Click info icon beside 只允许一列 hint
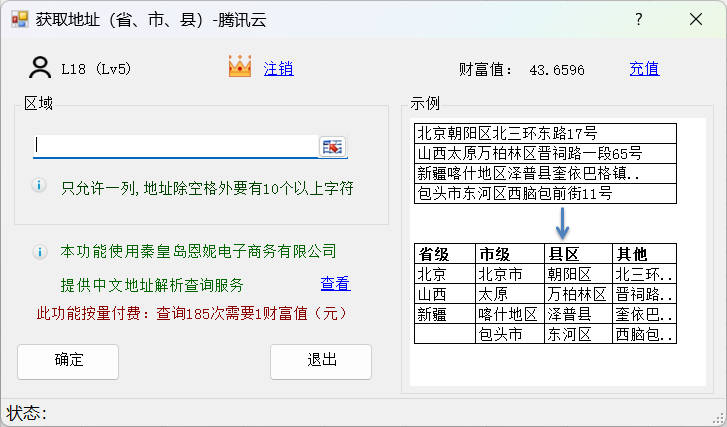 [x=39, y=186]
